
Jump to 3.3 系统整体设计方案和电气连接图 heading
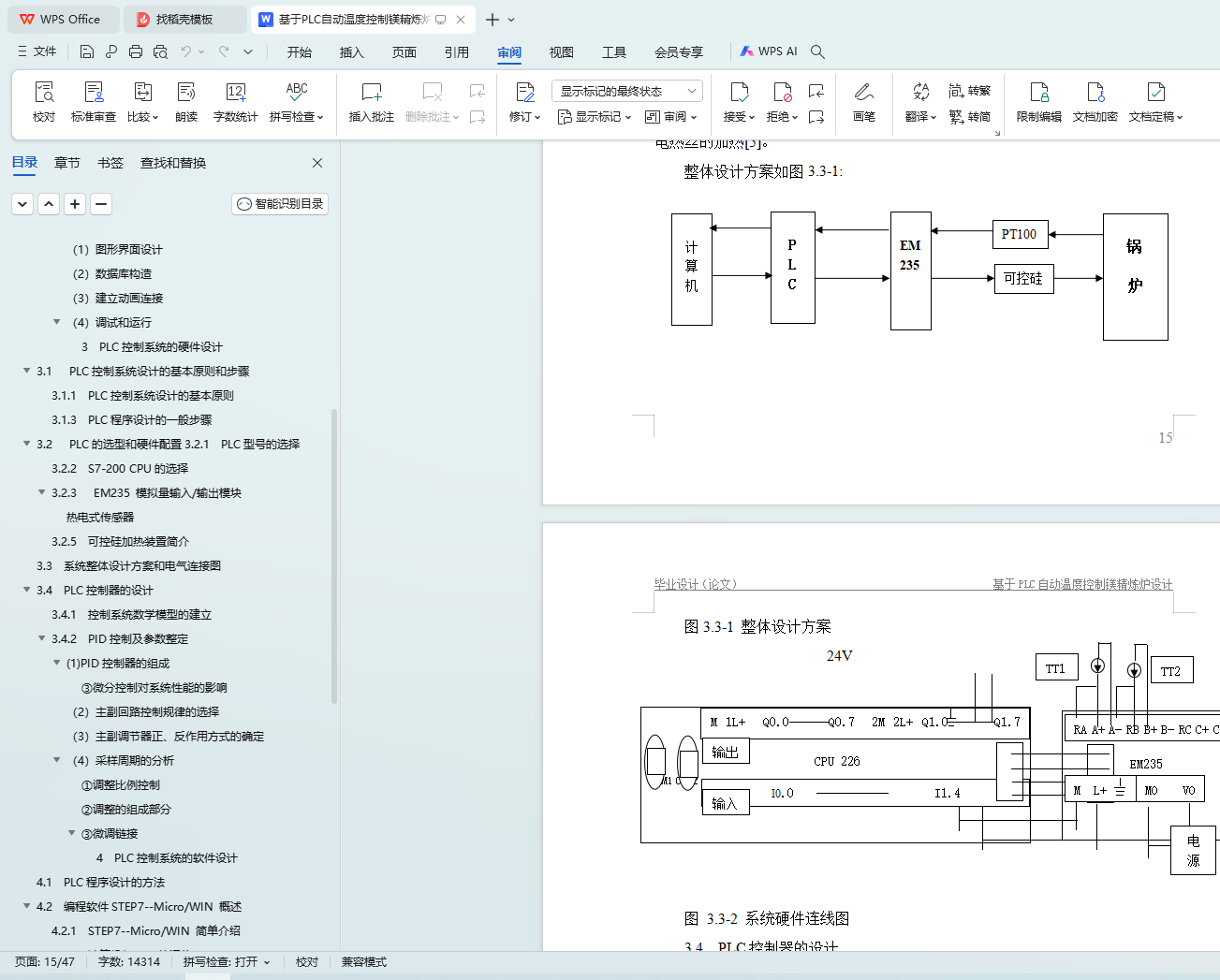click(128, 565)
